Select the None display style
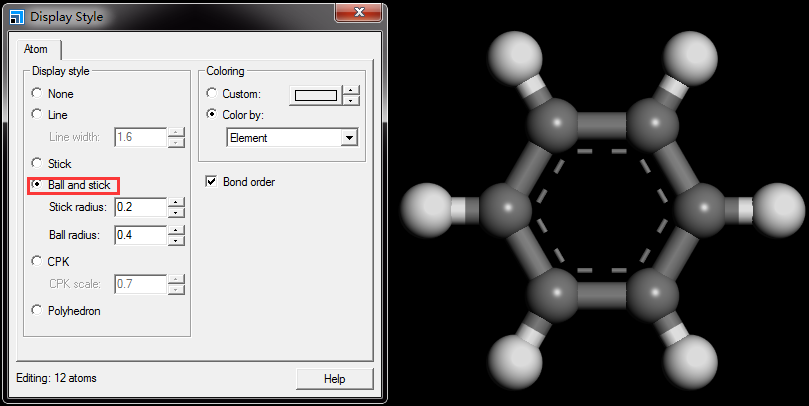 point(37,93)
